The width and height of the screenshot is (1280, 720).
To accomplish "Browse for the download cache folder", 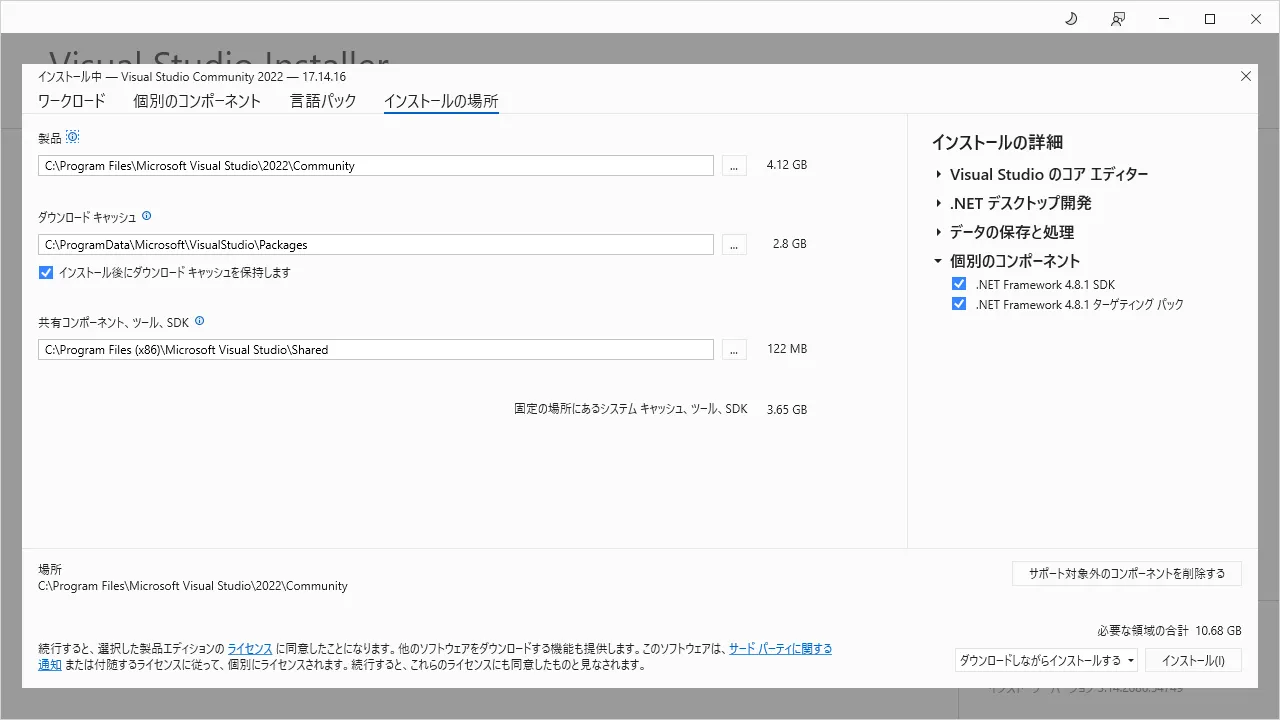I will (x=733, y=245).
